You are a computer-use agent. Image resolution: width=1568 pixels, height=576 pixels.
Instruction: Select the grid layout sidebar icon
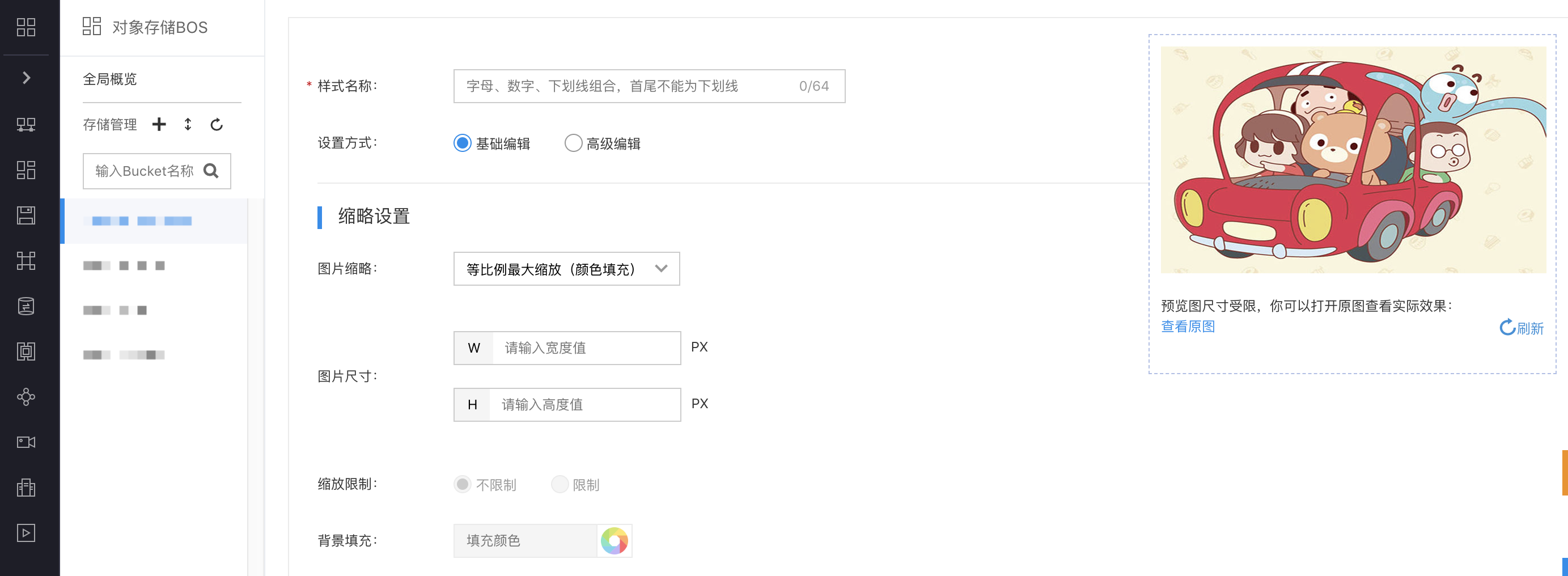click(x=26, y=261)
